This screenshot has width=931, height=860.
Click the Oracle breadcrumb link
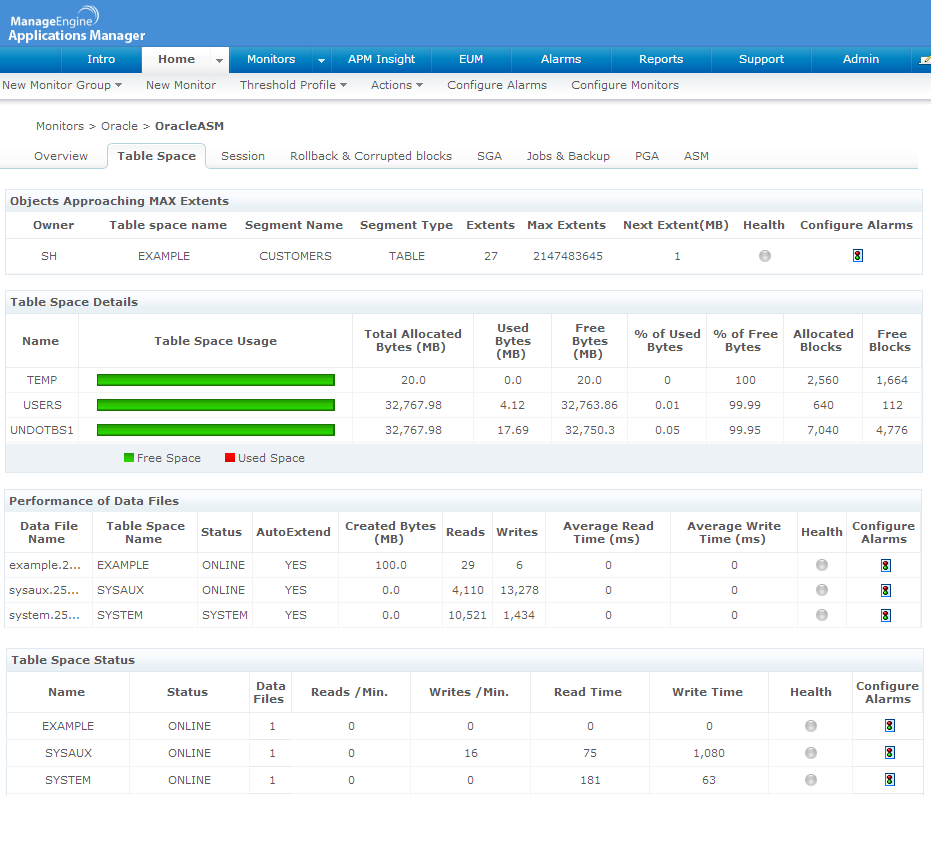click(x=119, y=127)
